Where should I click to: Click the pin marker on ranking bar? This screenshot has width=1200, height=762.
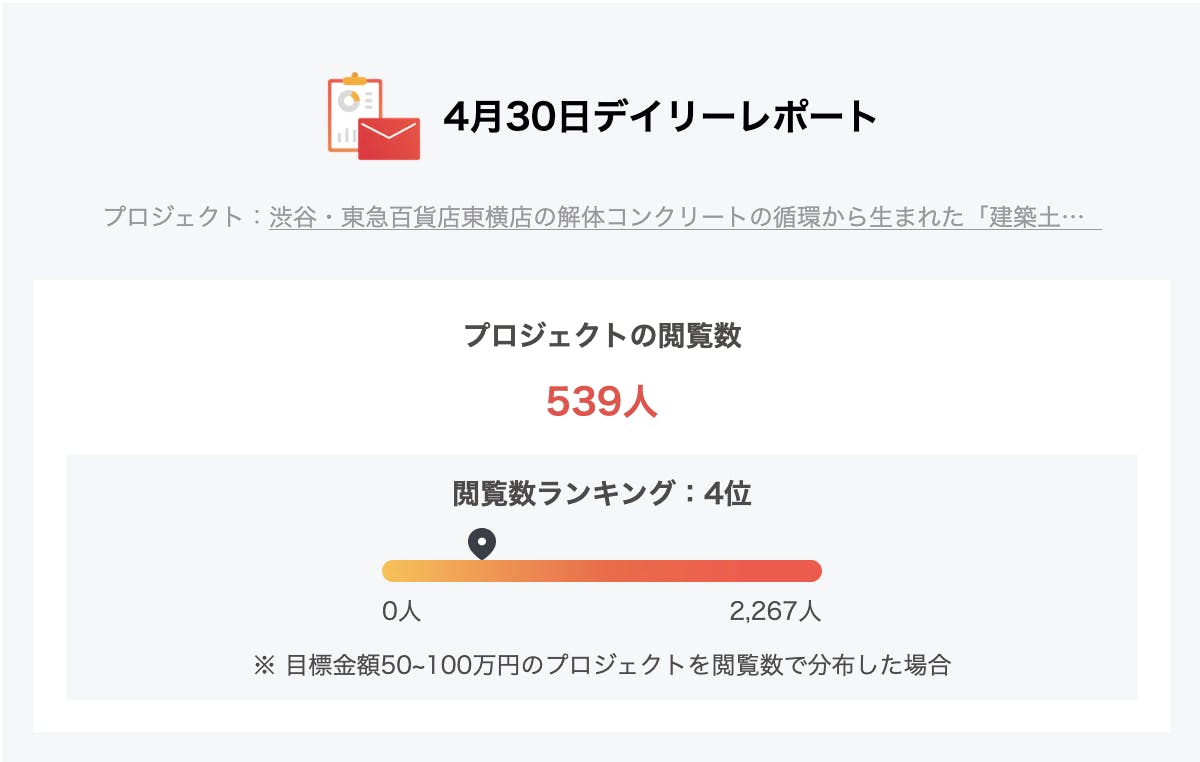pyautogui.click(x=482, y=544)
